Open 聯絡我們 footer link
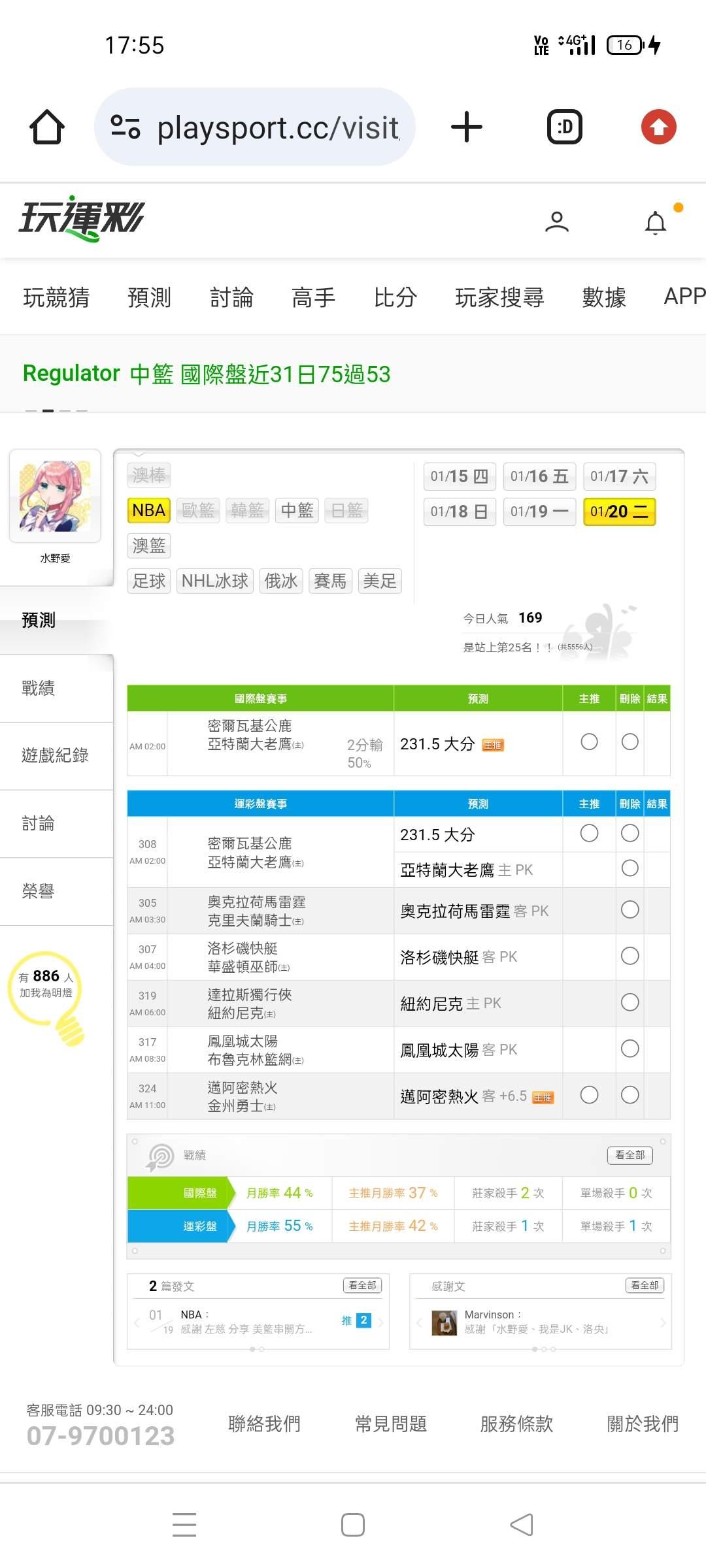This screenshot has height=1568, width=706. (x=265, y=1424)
